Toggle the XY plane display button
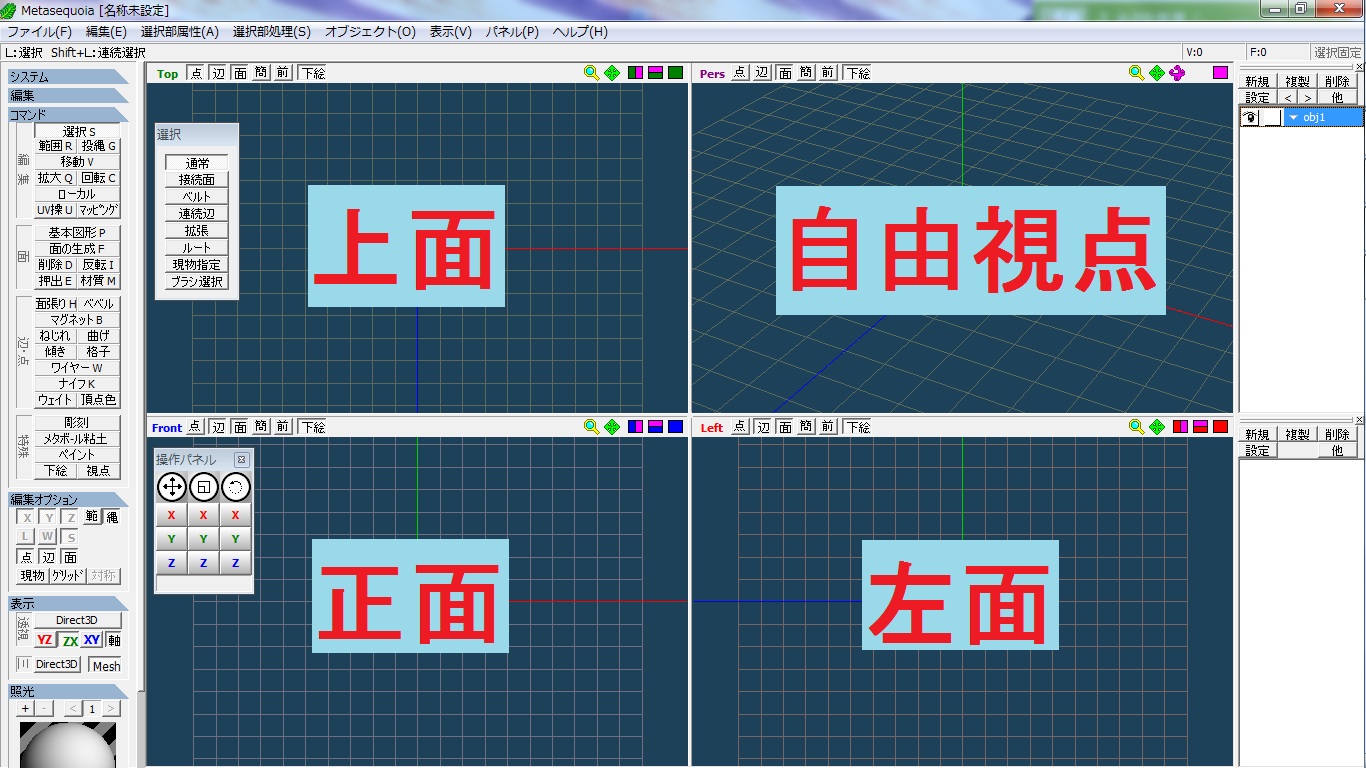1366x768 pixels. [x=93, y=640]
